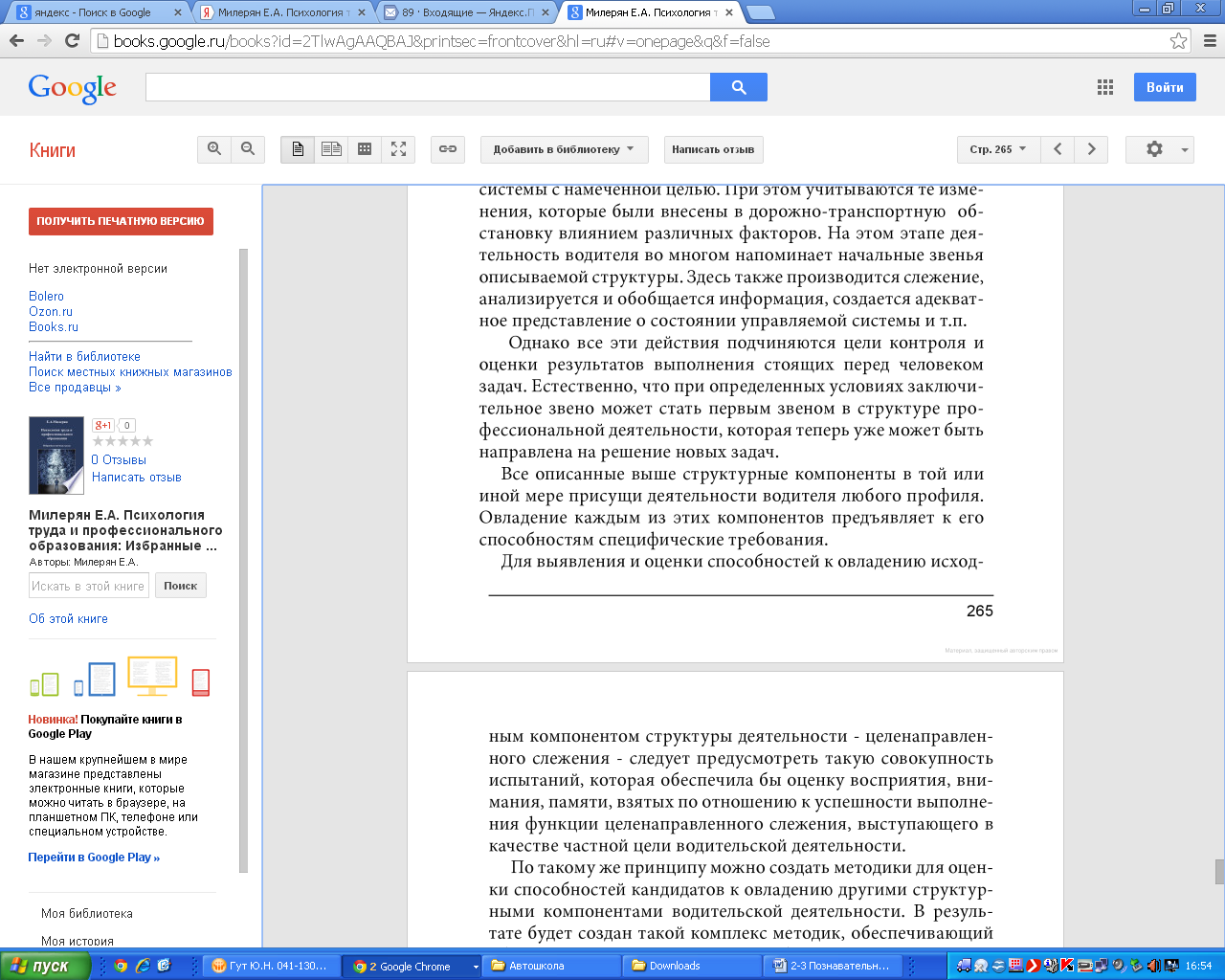Click Войти sign-in button
Screen dimensions: 1225x980
(1165, 87)
